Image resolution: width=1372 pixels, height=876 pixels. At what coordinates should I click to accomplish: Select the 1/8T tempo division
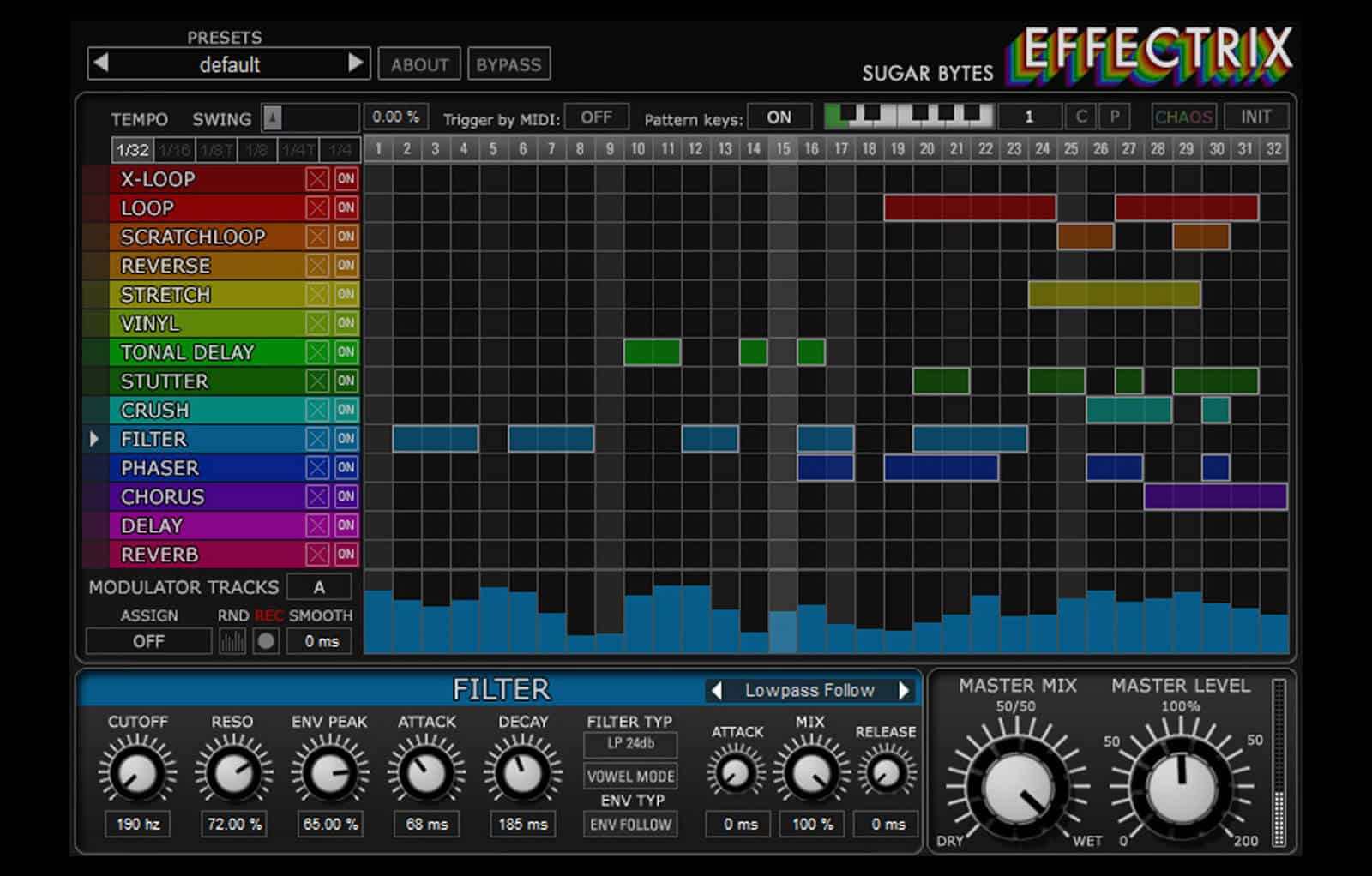(x=216, y=150)
